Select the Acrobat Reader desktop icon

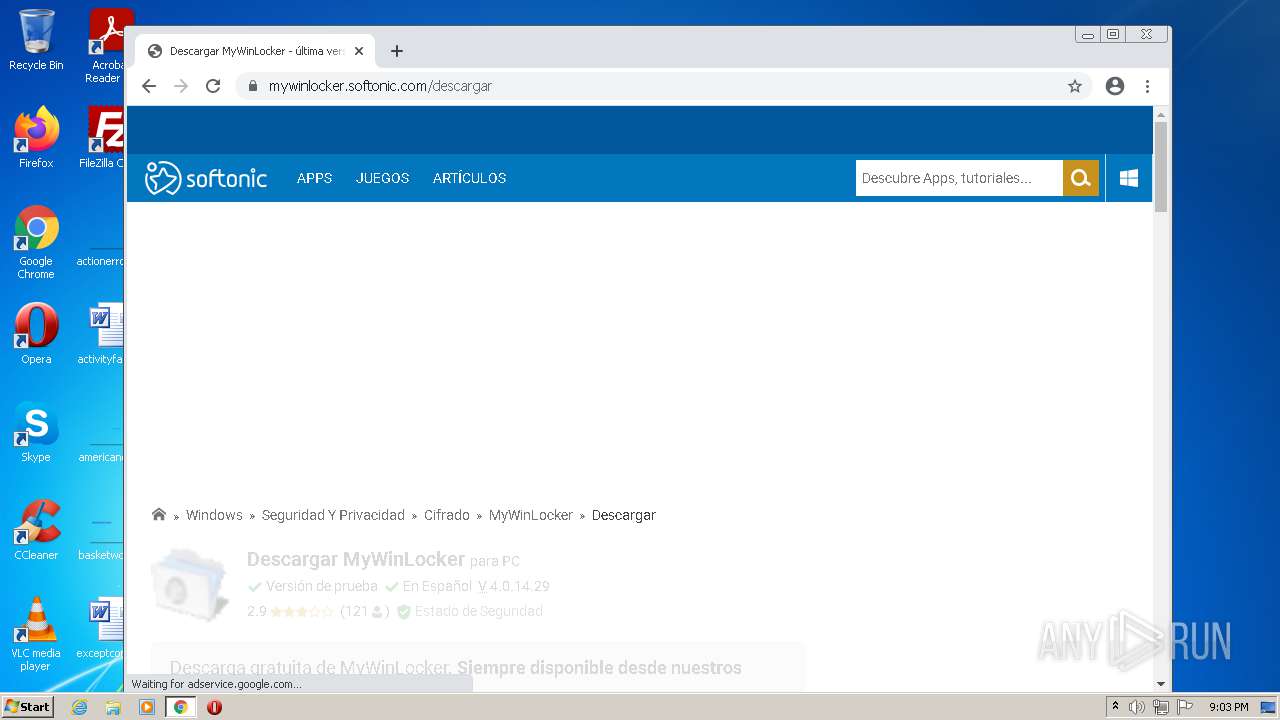click(106, 46)
